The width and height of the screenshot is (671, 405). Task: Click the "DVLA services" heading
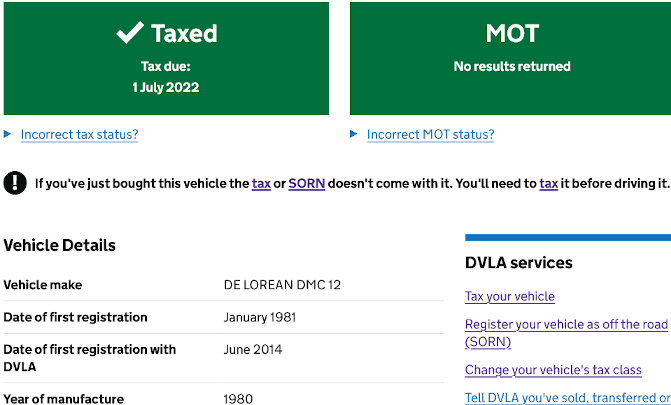[519, 263]
